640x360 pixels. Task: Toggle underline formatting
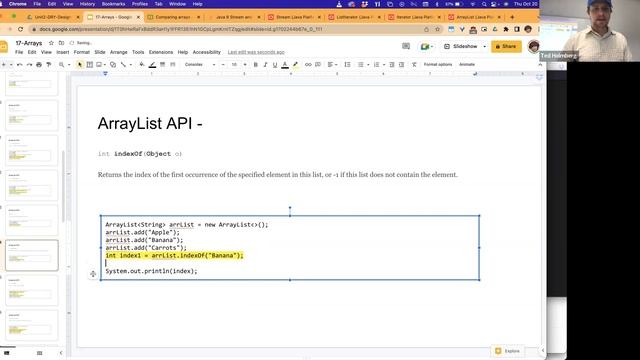point(275,64)
